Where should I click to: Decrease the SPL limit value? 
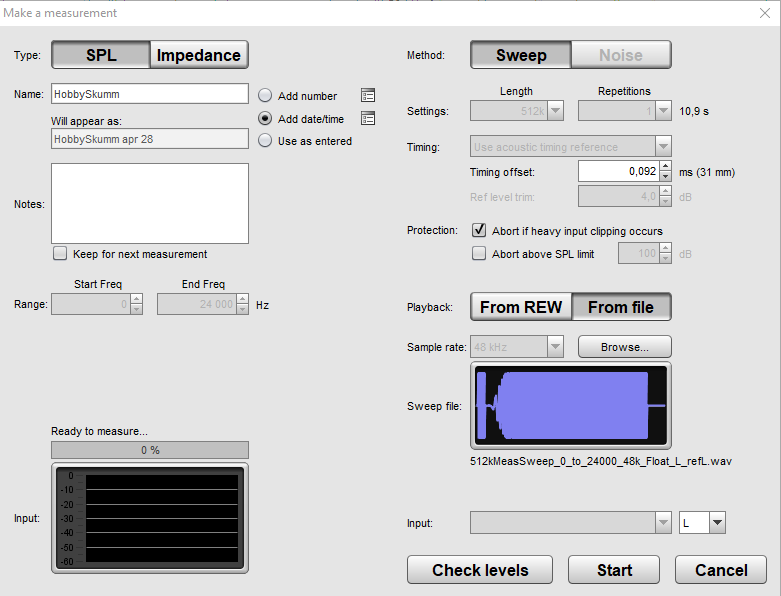tap(666, 258)
